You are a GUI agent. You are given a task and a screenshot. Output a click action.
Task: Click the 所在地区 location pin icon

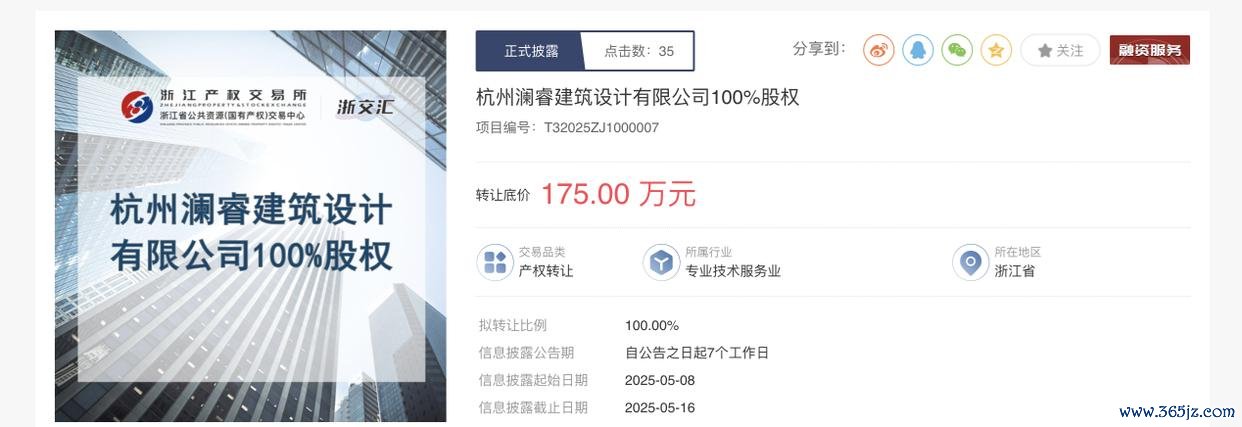point(969,262)
